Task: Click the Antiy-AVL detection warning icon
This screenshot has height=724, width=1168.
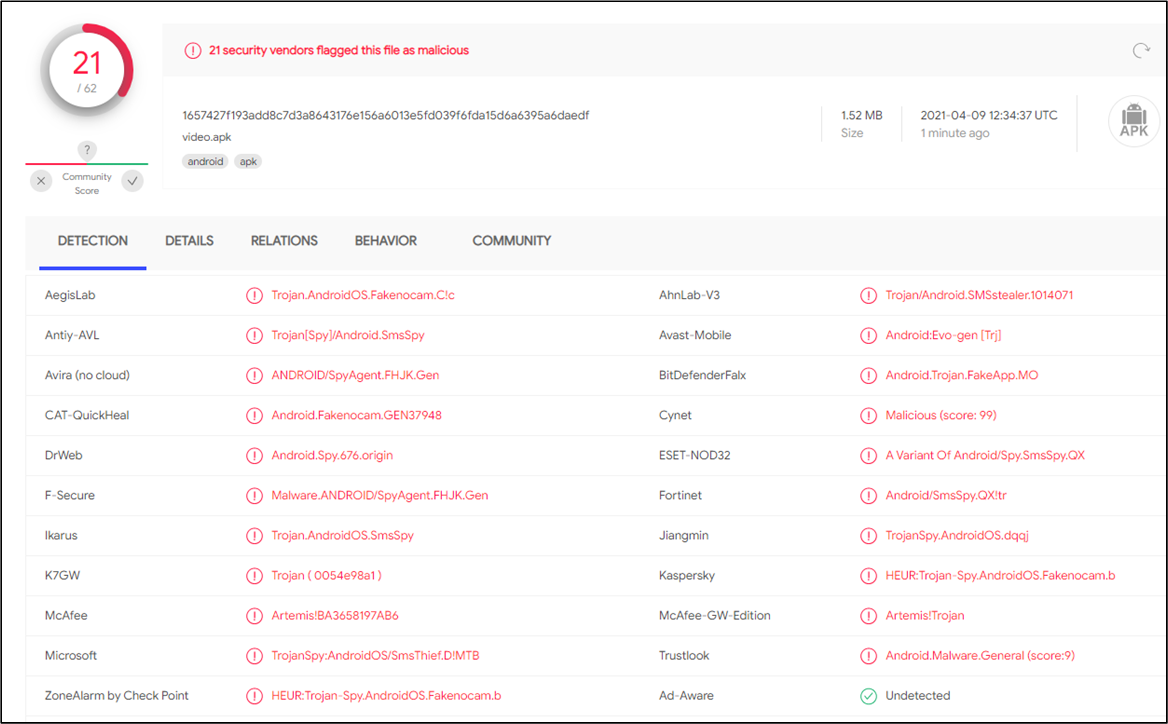Action: (x=254, y=336)
